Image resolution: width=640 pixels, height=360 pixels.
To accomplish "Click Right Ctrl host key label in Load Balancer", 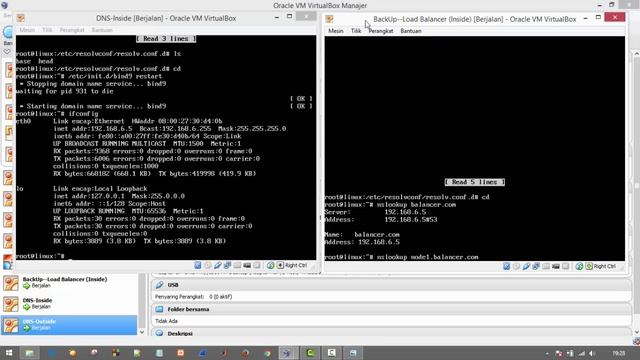I will (x=604, y=266).
